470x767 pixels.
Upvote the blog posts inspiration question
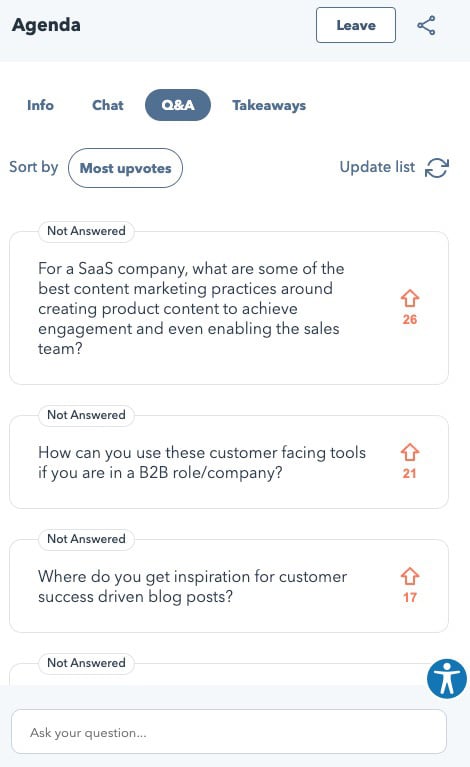[410, 576]
